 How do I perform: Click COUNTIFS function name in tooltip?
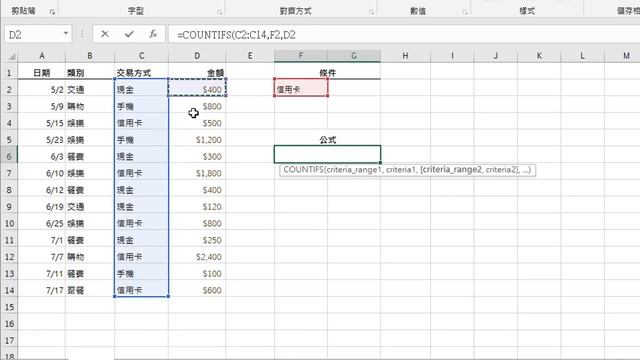(x=303, y=170)
